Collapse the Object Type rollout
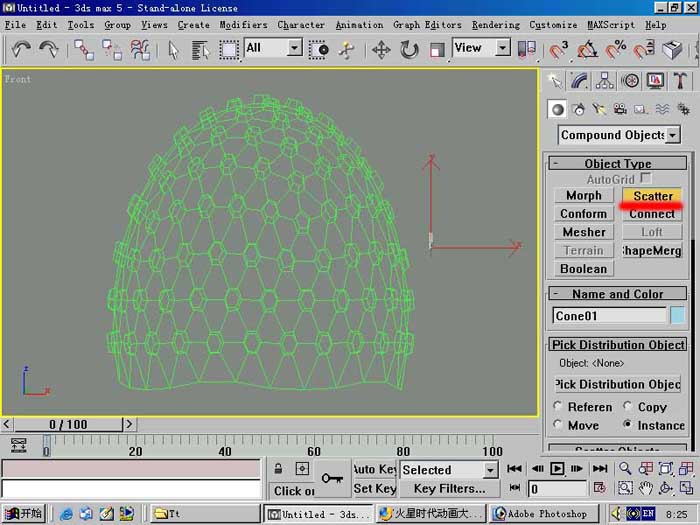This screenshot has height=525, width=700. tap(617, 163)
